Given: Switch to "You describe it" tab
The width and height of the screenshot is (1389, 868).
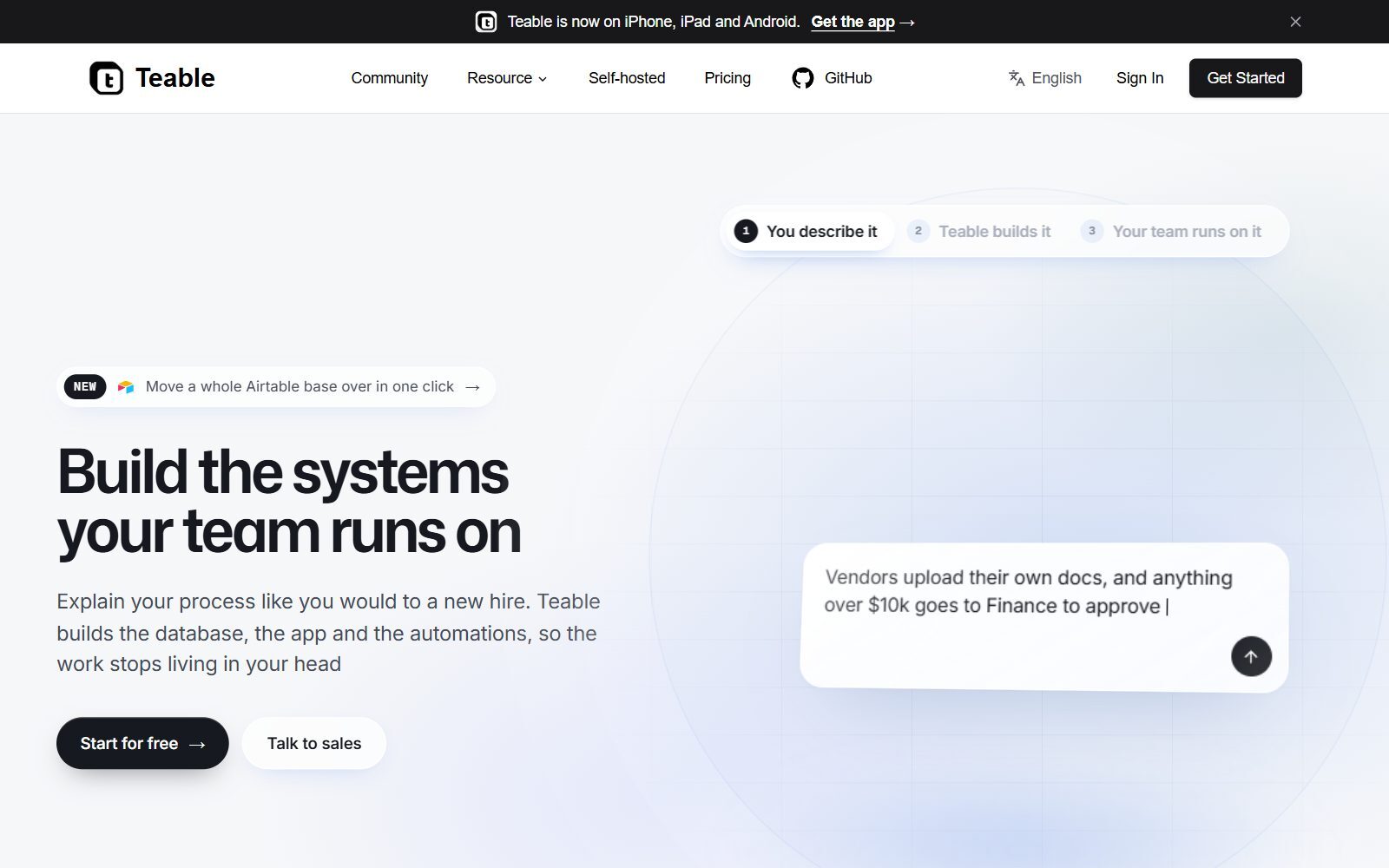Looking at the screenshot, I should 811,232.
